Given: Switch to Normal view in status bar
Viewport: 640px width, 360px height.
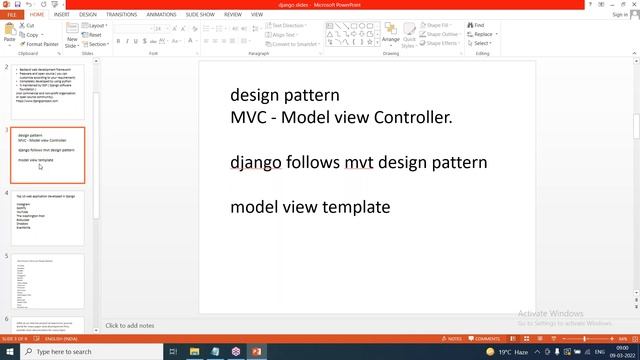Looking at the screenshot, I should point(513,339).
